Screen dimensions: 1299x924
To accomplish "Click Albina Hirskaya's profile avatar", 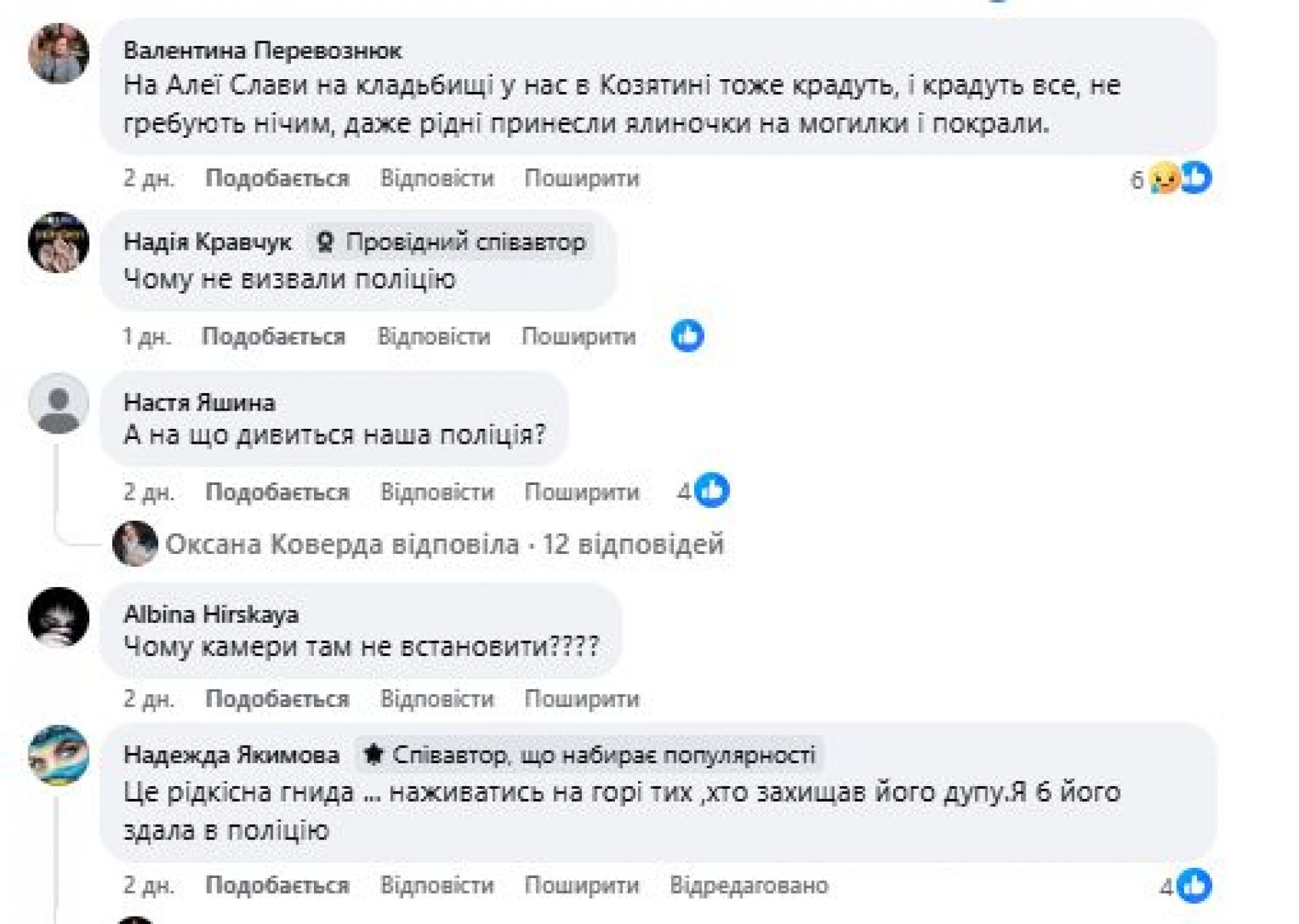I will (59, 618).
